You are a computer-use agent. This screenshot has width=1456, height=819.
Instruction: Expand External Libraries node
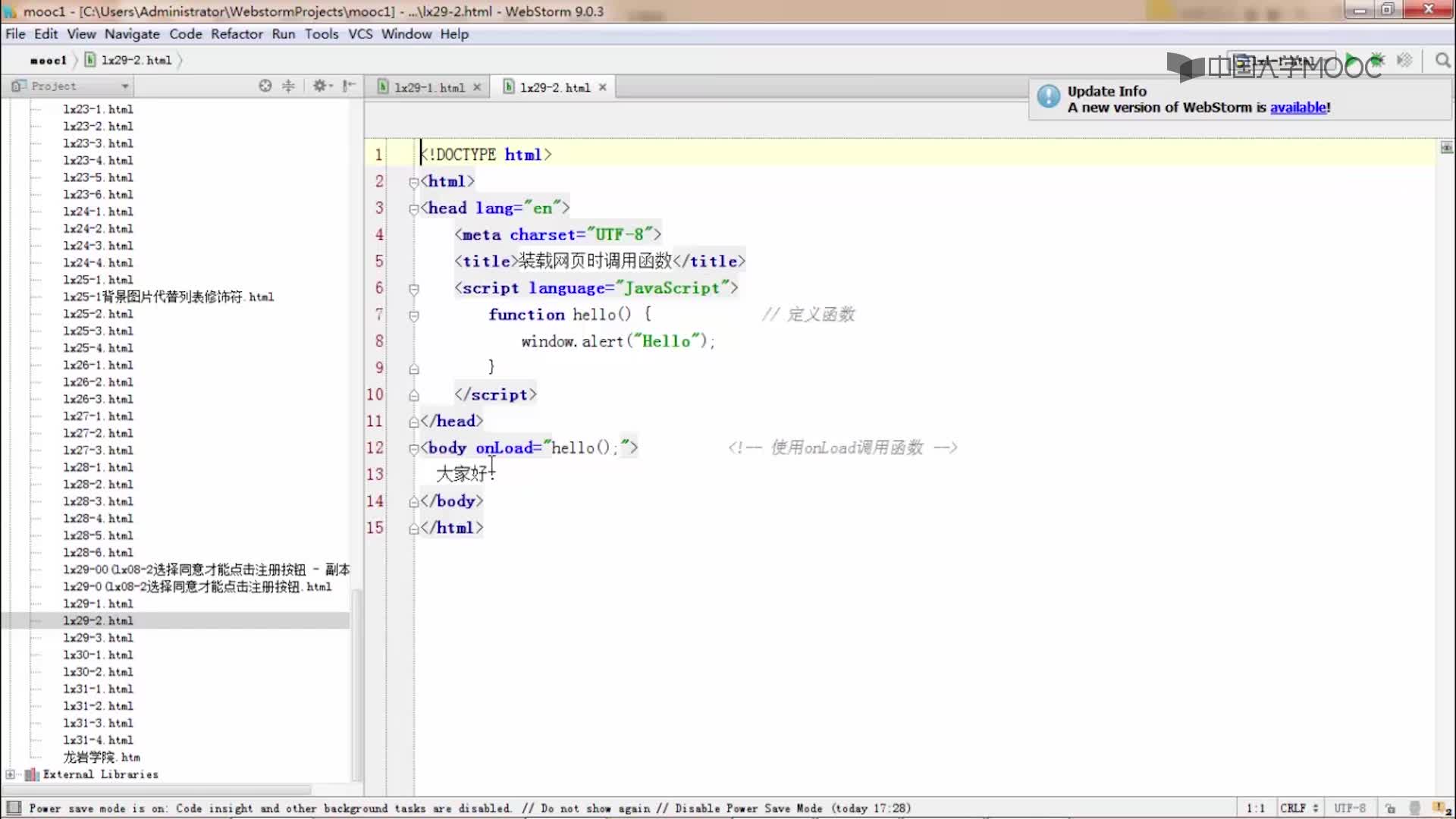[10, 774]
